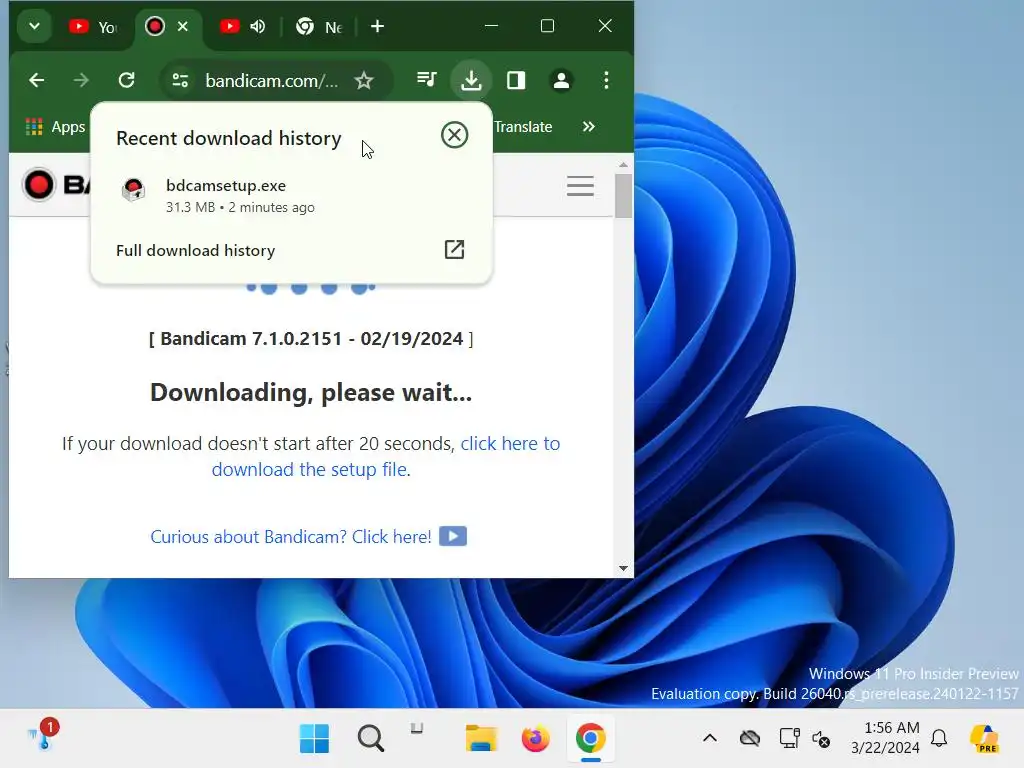
Task: Mute the audio icon on YouTube tab
Action: coord(258,26)
